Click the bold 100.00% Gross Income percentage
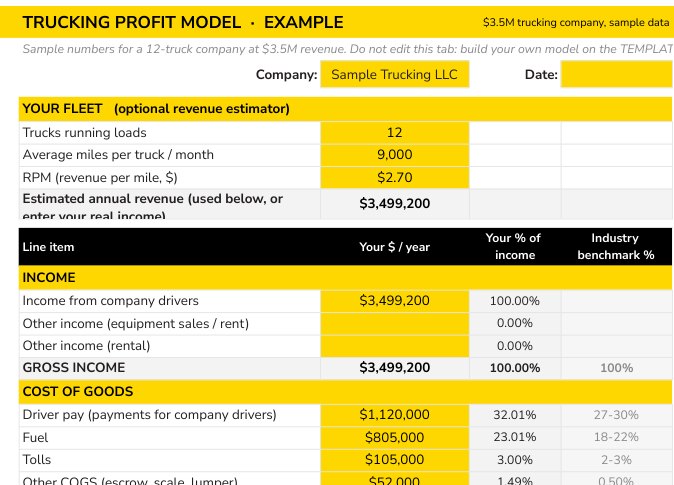This screenshot has width=674, height=485. 515,368
